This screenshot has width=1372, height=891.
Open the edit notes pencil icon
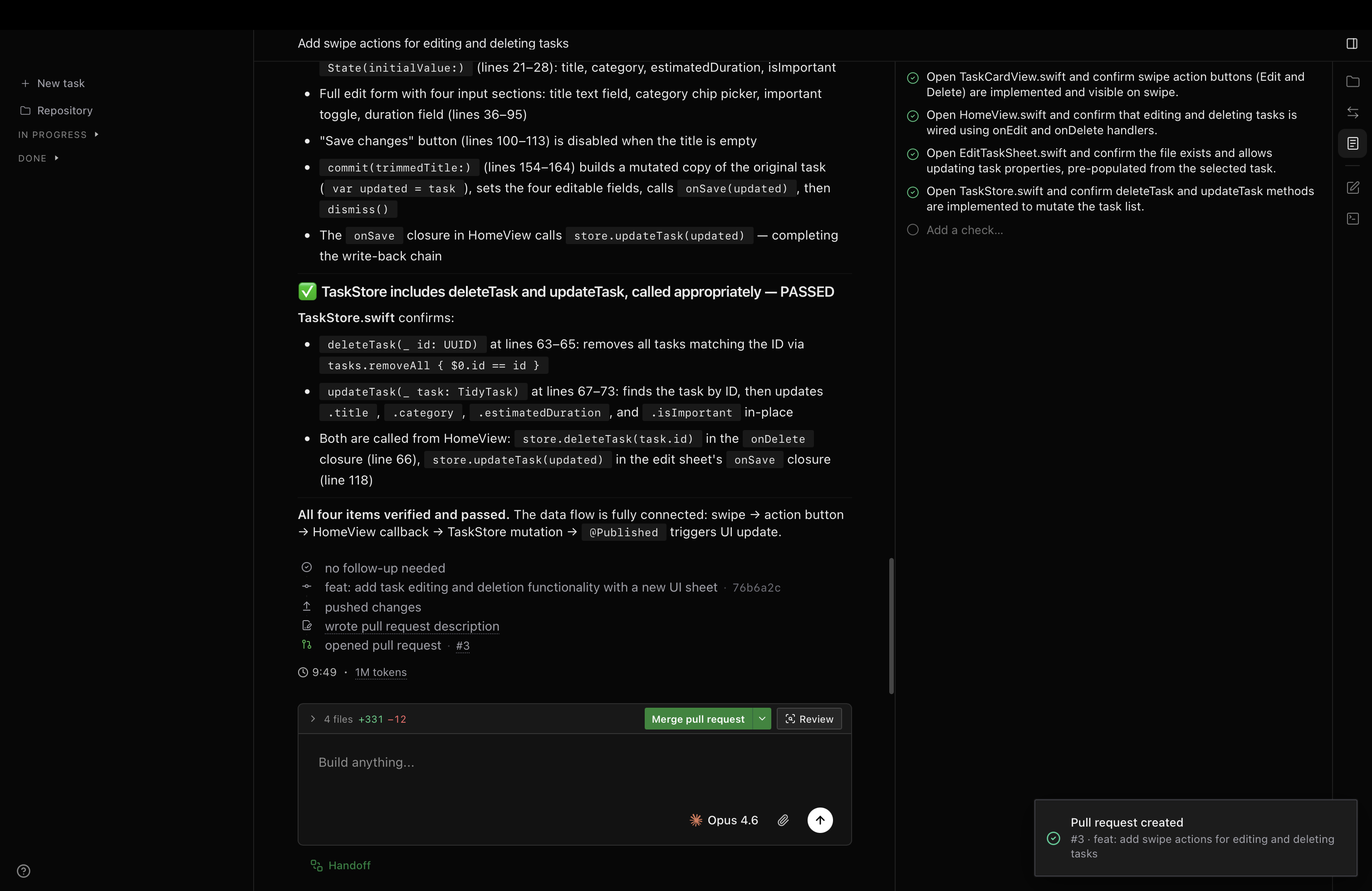(x=1352, y=188)
